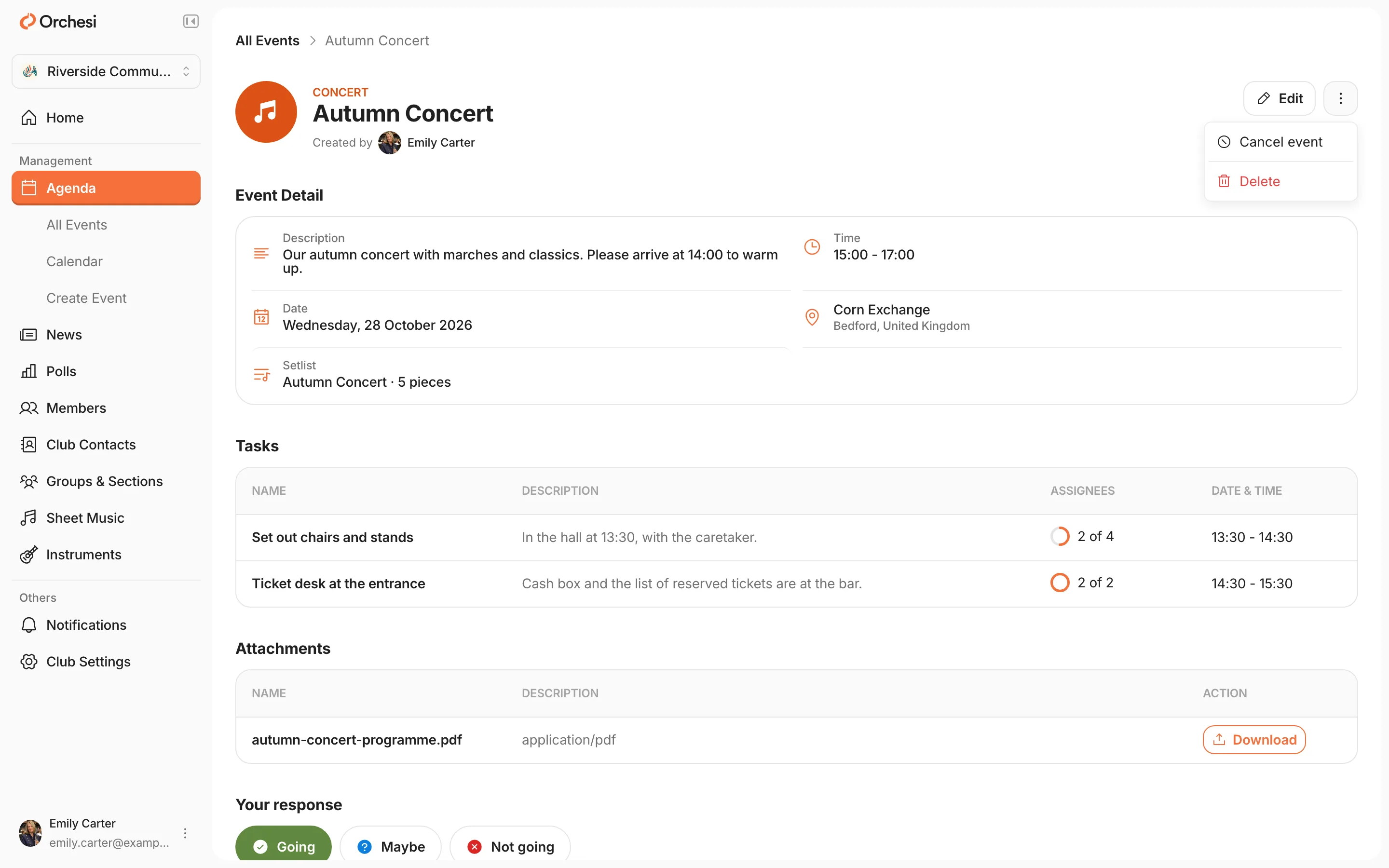Click the orange concert music icon

click(266, 112)
